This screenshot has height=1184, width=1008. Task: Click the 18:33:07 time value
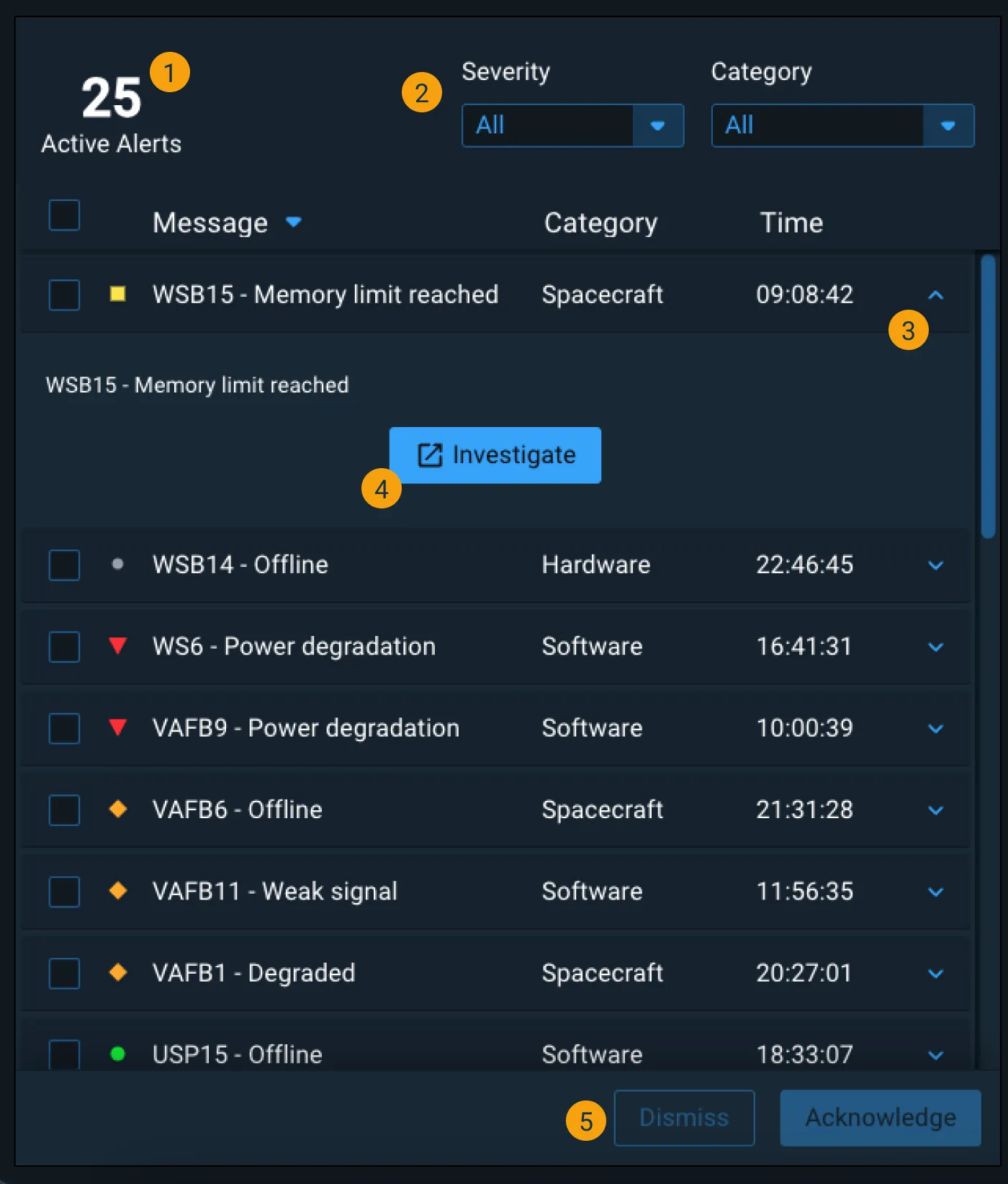pos(804,1054)
